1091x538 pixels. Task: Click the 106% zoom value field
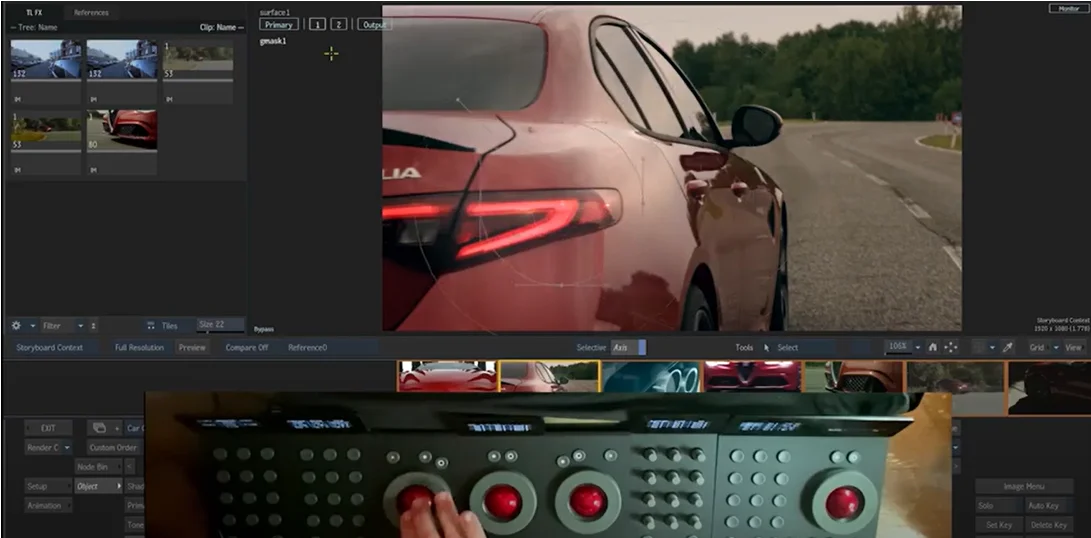898,347
